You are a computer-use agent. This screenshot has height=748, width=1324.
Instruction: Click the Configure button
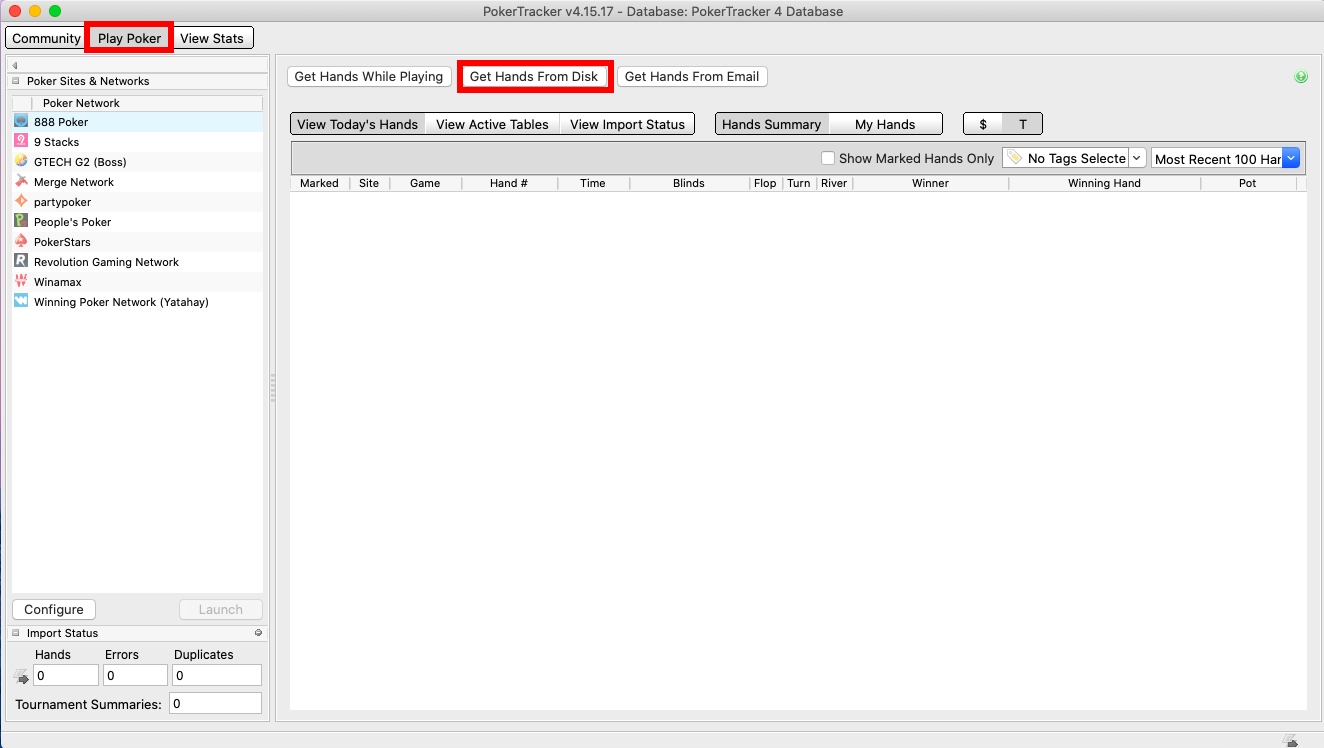[54, 609]
